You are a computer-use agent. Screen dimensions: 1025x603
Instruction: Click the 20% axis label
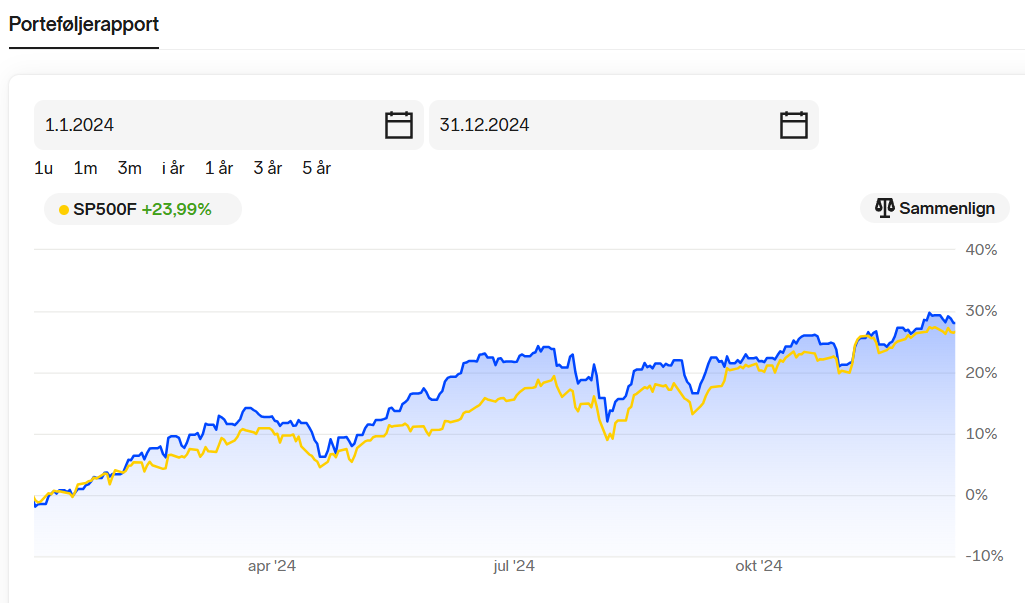click(x=981, y=373)
